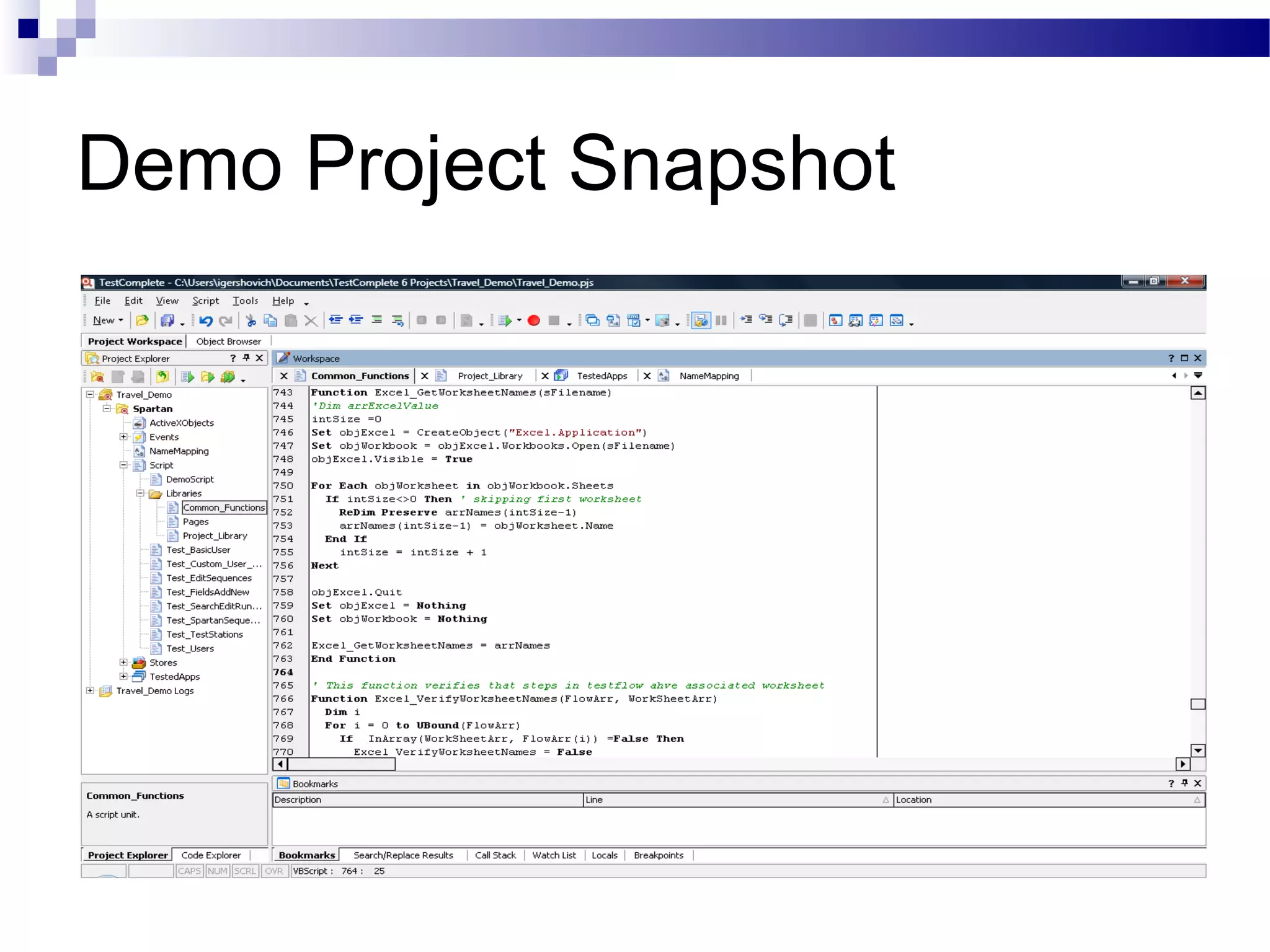The width and height of the screenshot is (1270, 952).
Task: Click the Project Explorer help question mark
Action: pos(233,358)
